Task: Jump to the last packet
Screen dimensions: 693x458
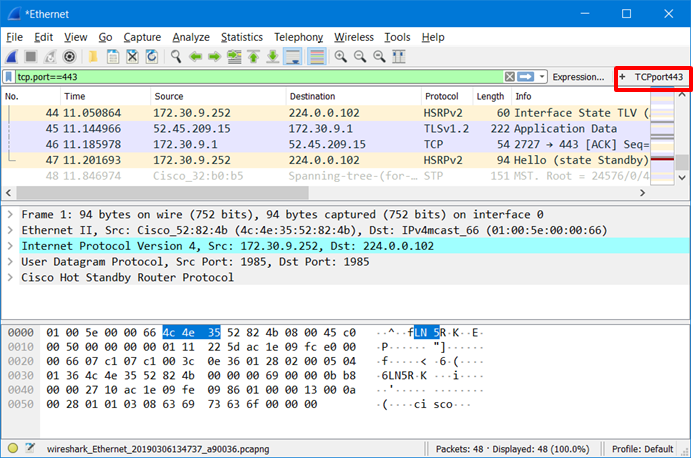Action: 273,57
